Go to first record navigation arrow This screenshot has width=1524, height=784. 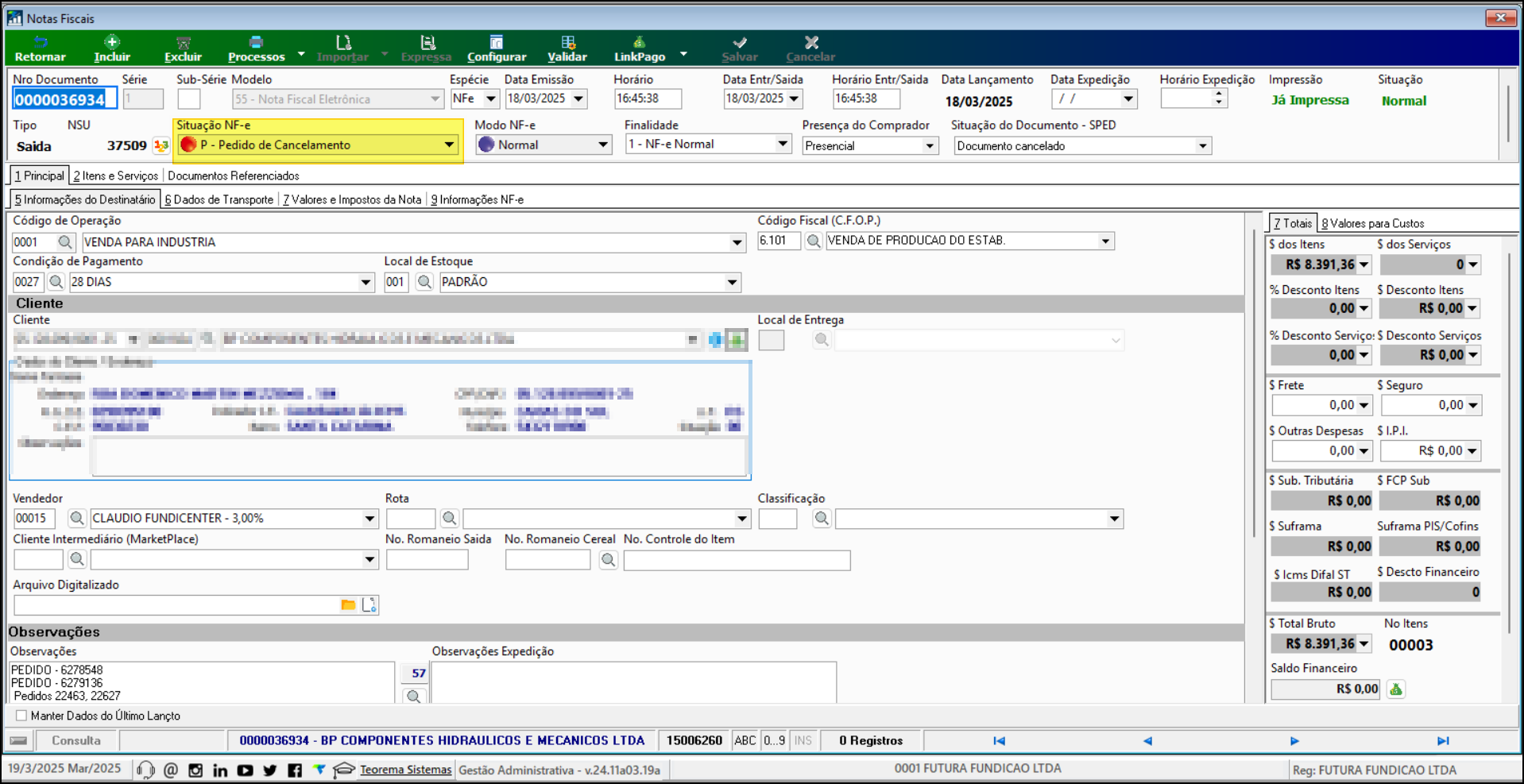tap(999, 741)
